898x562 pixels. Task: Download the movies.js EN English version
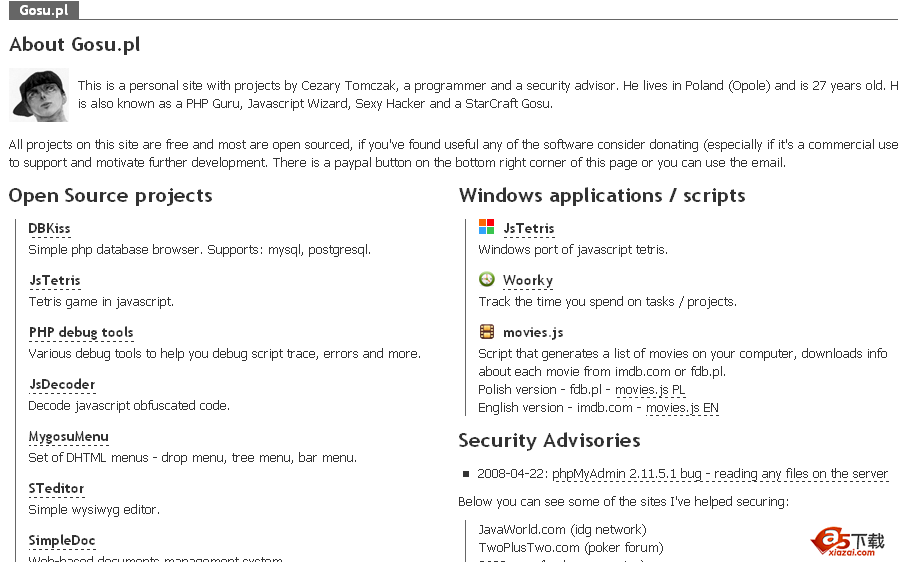coord(682,408)
